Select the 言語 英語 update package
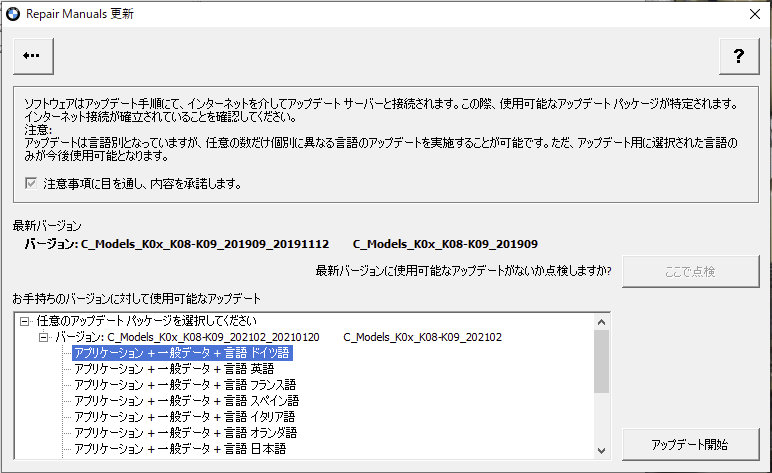The height and width of the screenshot is (473, 772). [x=174, y=369]
